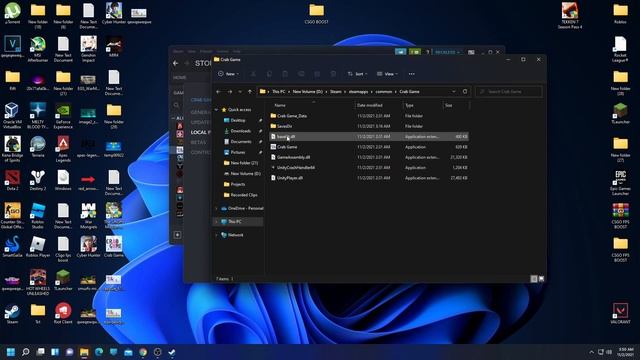Open taskbar Search
The width and height of the screenshot is (640, 360).
[25, 352]
